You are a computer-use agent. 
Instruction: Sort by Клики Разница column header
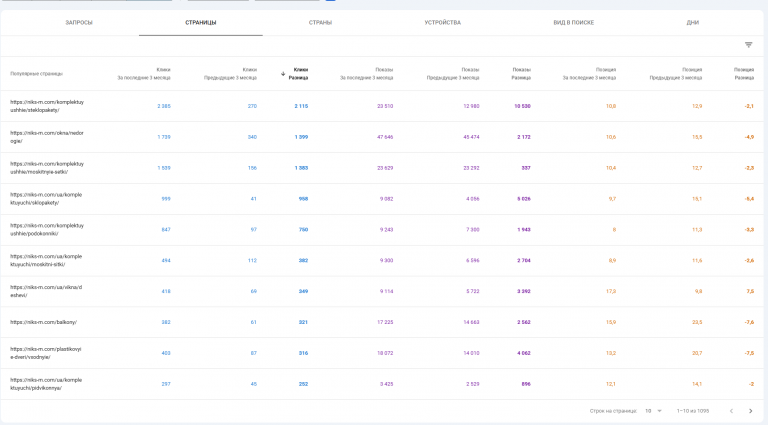pyautogui.click(x=295, y=73)
